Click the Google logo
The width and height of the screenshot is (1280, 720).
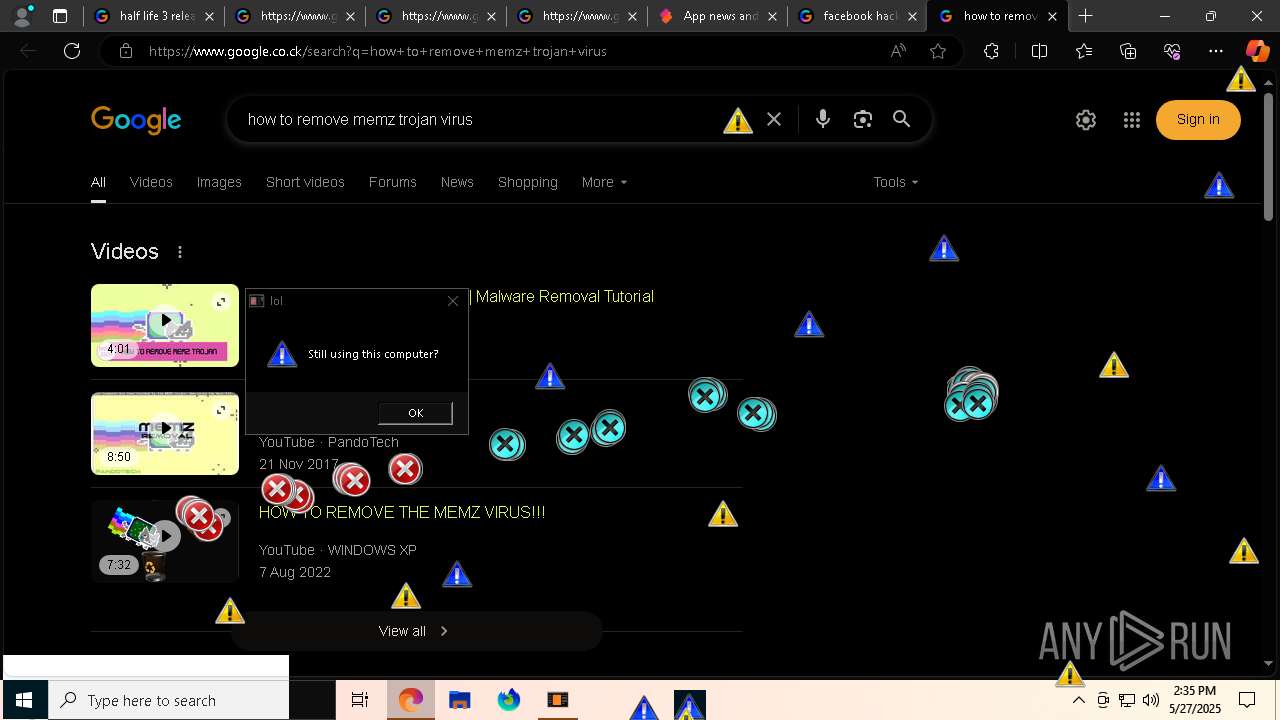pos(136,120)
